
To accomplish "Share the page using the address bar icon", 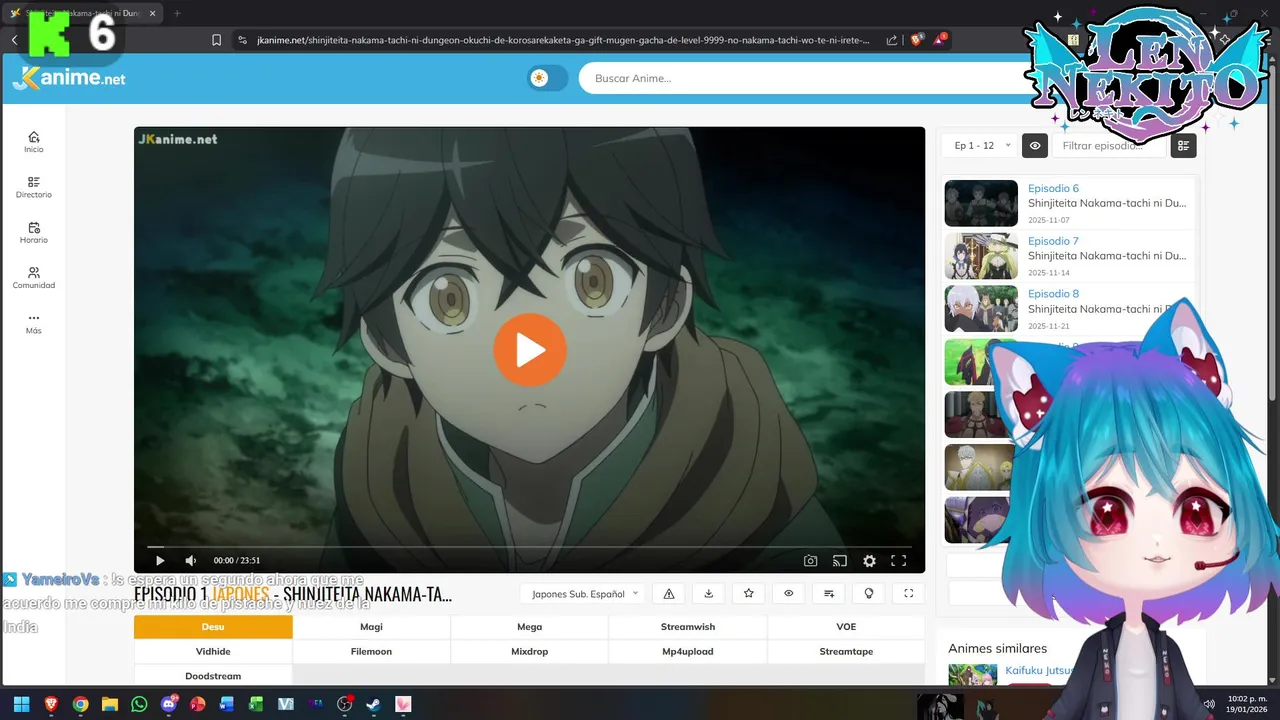I will pos(891,40).
